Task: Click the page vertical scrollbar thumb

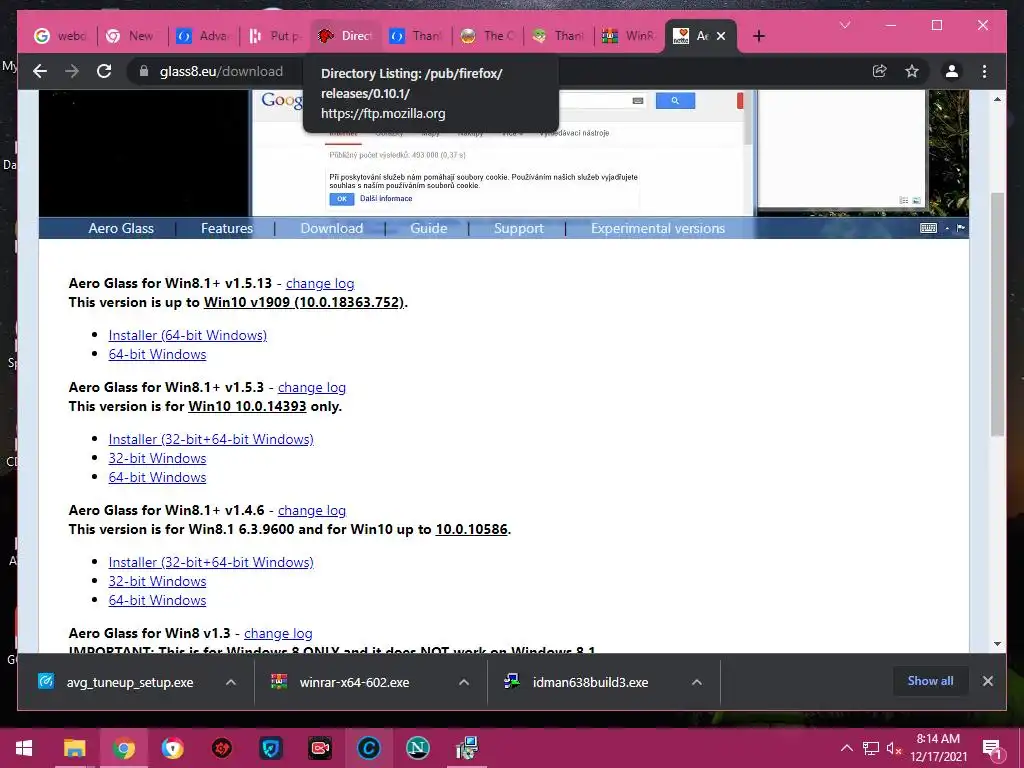Action: (x=997, y=314)
